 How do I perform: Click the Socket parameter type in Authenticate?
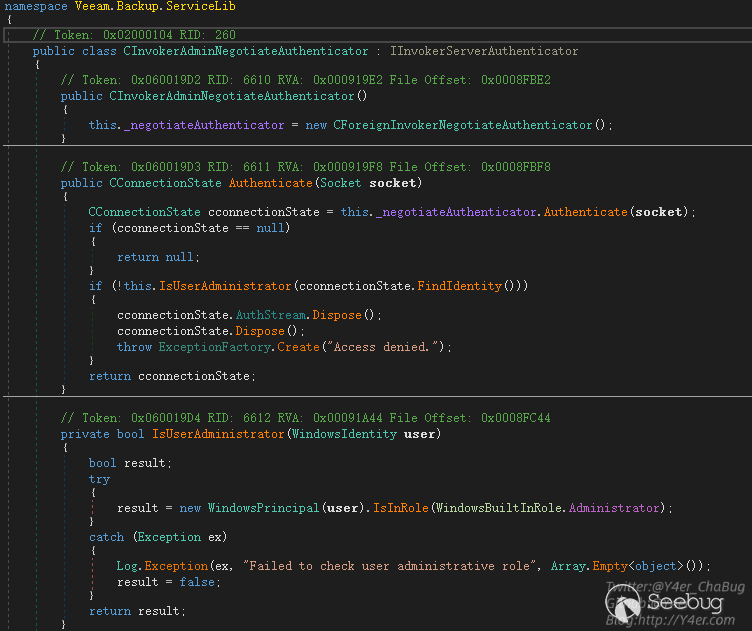click(344, 183)
